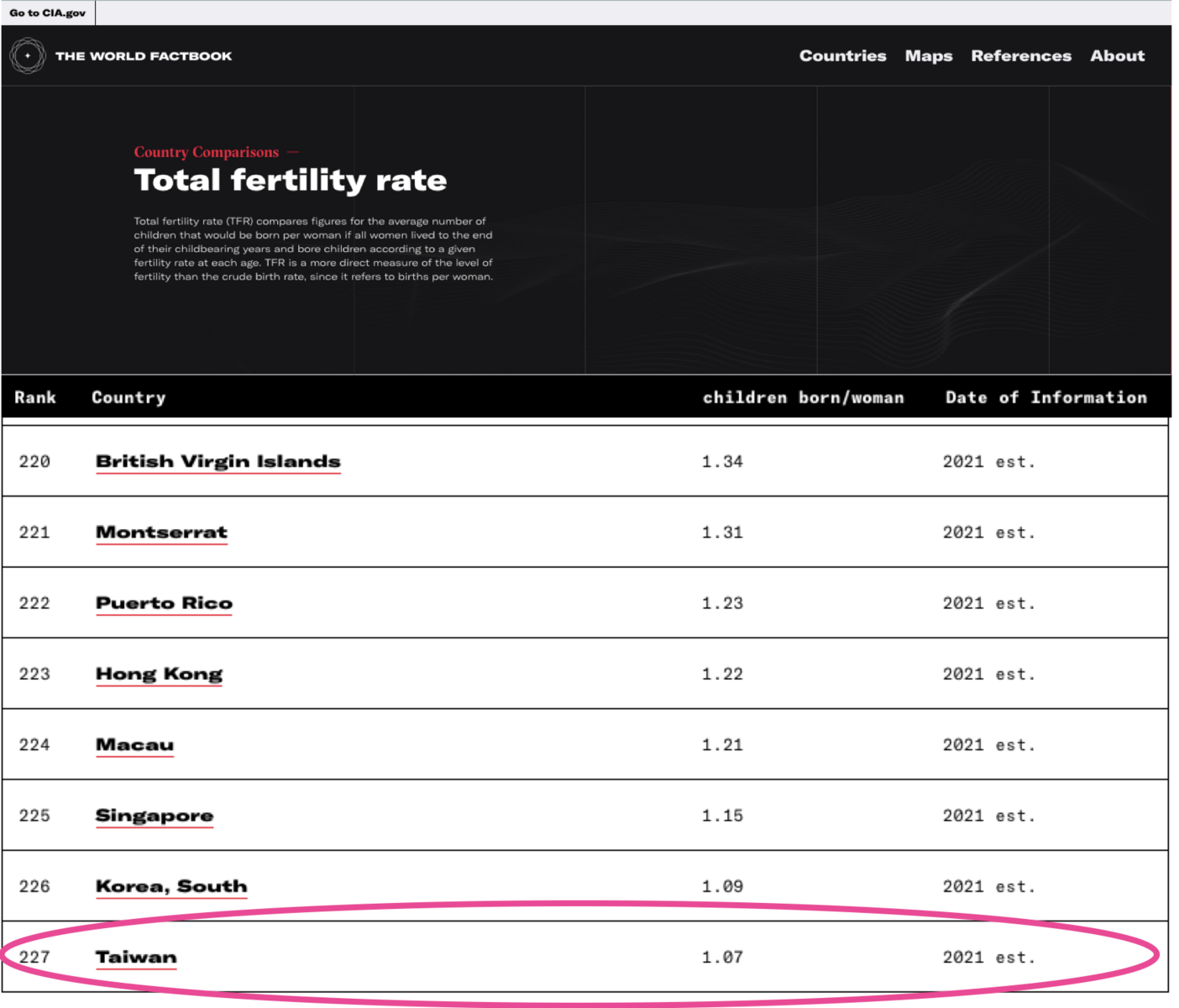Open the Maps menu item
The height and width of the screenshot is (1008, 1179).
tap(929, 55)
